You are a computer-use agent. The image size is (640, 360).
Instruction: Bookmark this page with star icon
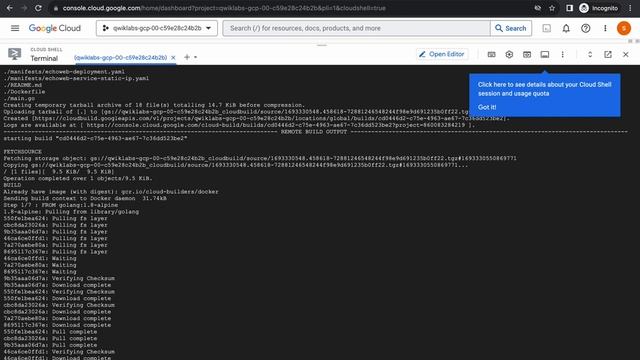(x=552, y=8)
